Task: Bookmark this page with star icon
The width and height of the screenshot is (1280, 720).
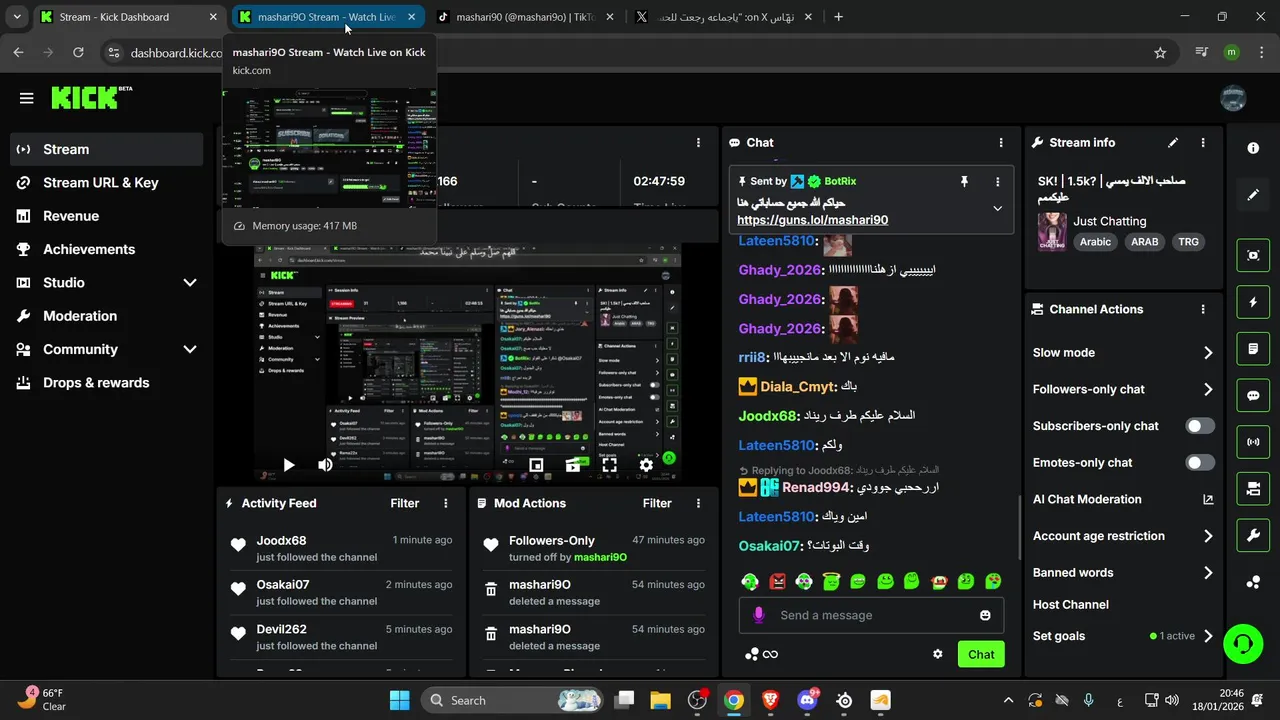Action: coord(1160,53)
